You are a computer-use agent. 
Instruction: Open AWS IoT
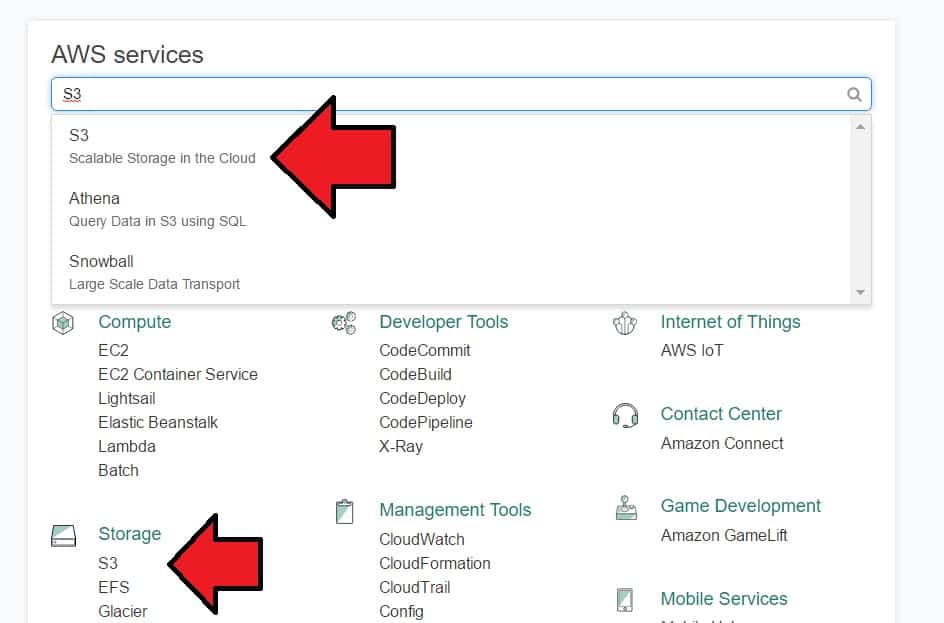coord(692,350)
